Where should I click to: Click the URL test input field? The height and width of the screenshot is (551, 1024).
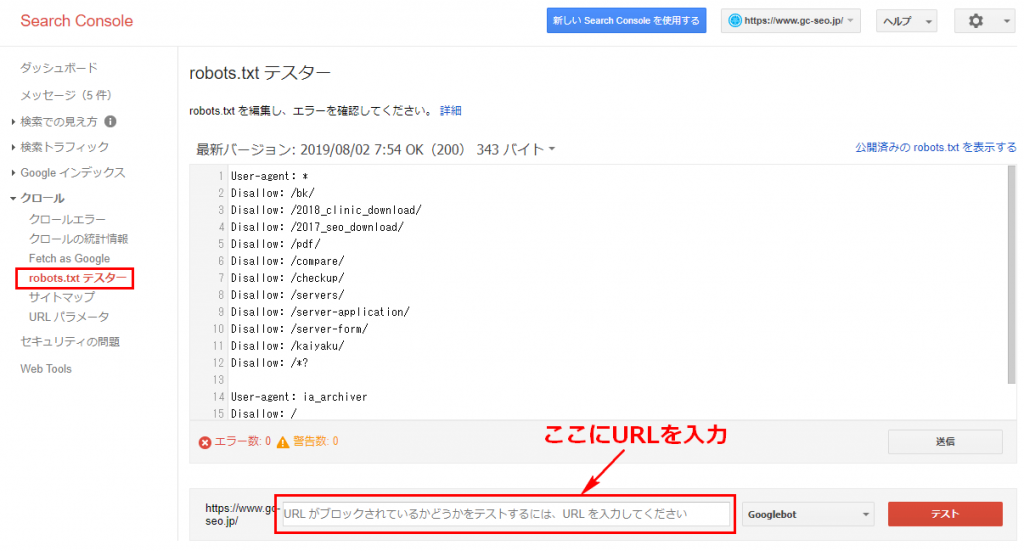(x=506, y=514)
